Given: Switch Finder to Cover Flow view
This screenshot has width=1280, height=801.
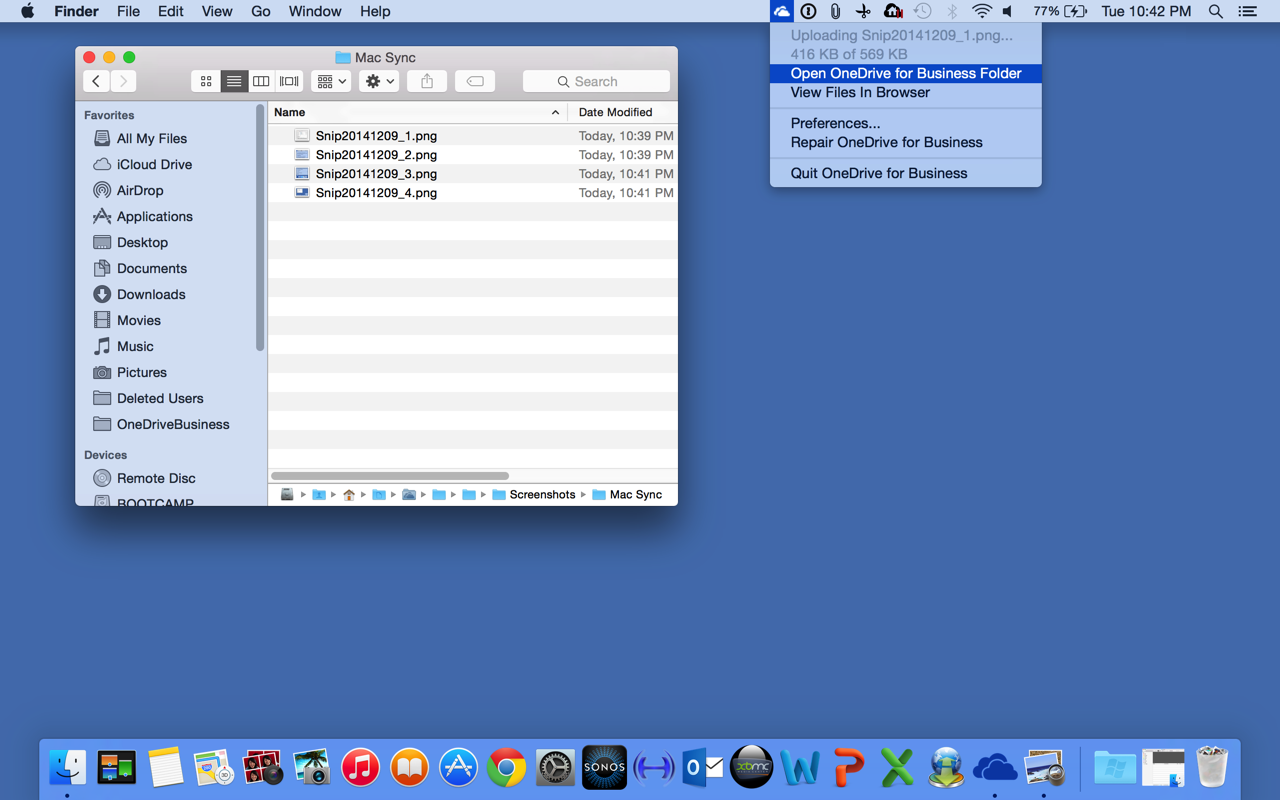Looking at the screenshot, I should pyautogui.click(x=289, y=82).
